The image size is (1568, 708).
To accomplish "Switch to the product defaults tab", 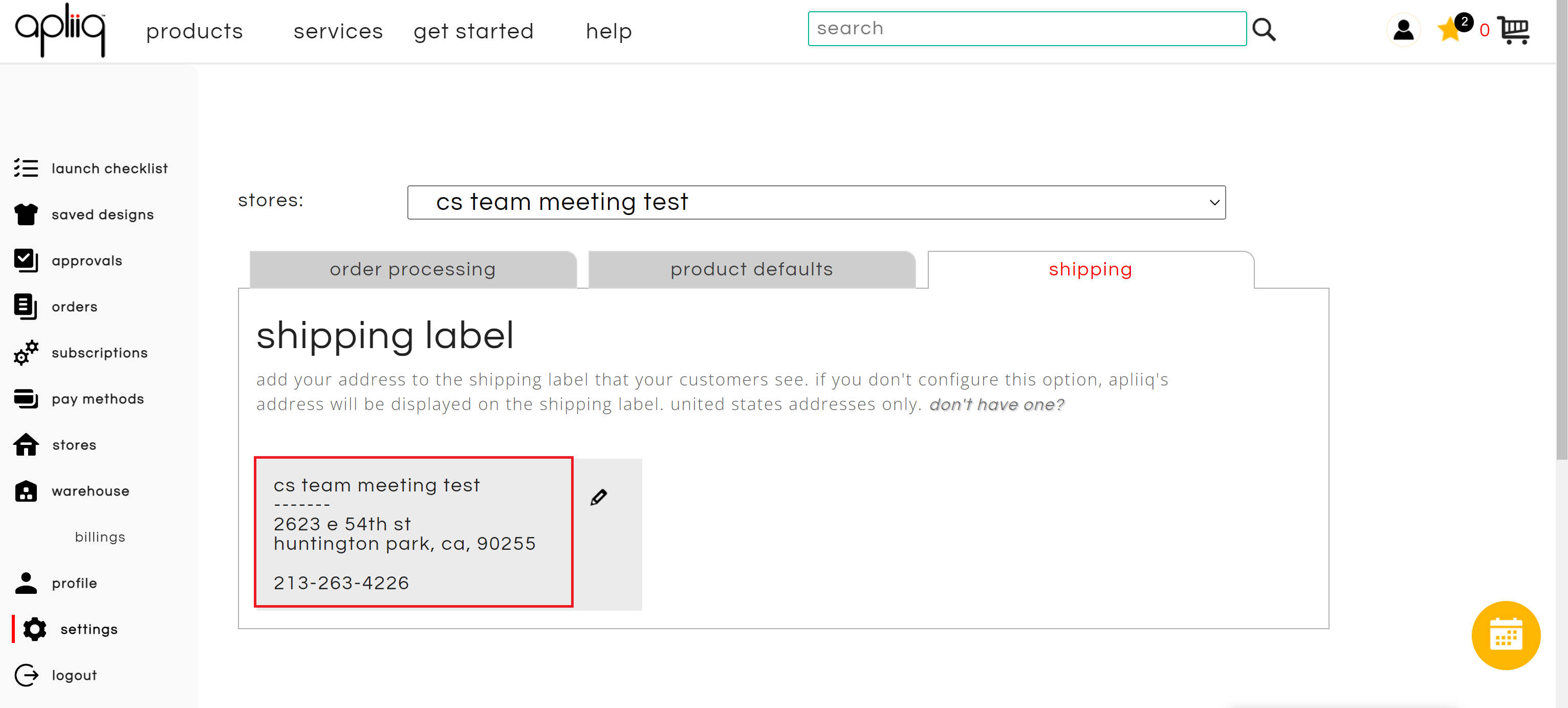I will 751,269.
